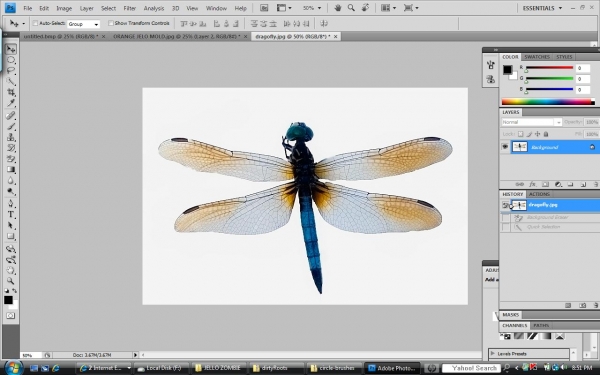The height and width of the screenshot is (375, 600).
Task: Open the Analysis menu
Action: tap(153, 8)
